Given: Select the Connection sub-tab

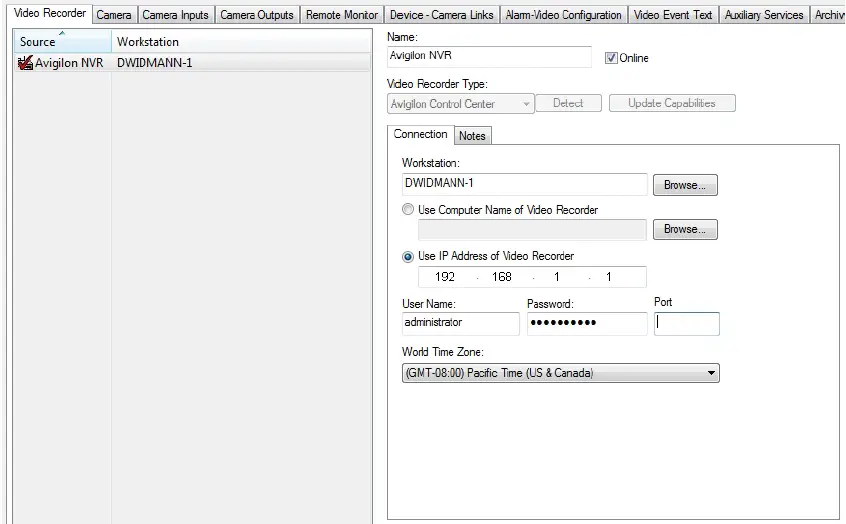Looking at the screenshot, I should (420, 134).
